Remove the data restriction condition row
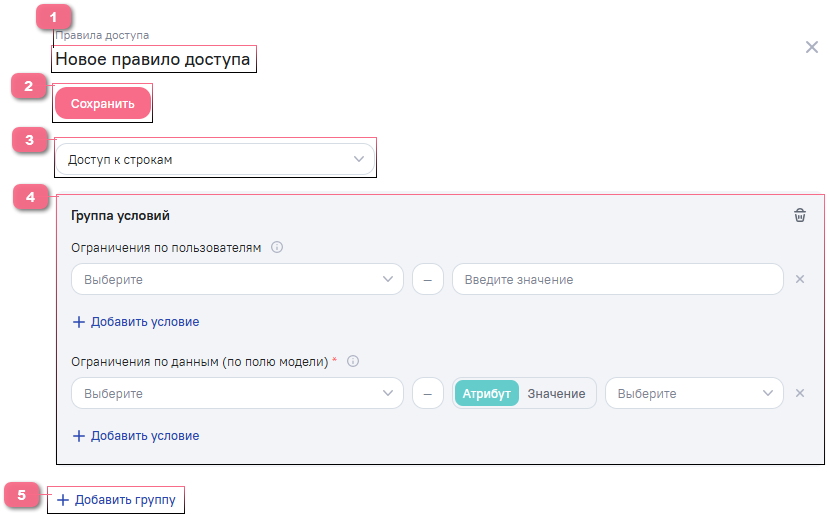The image size is (830, 519). [x=799, y=393]
